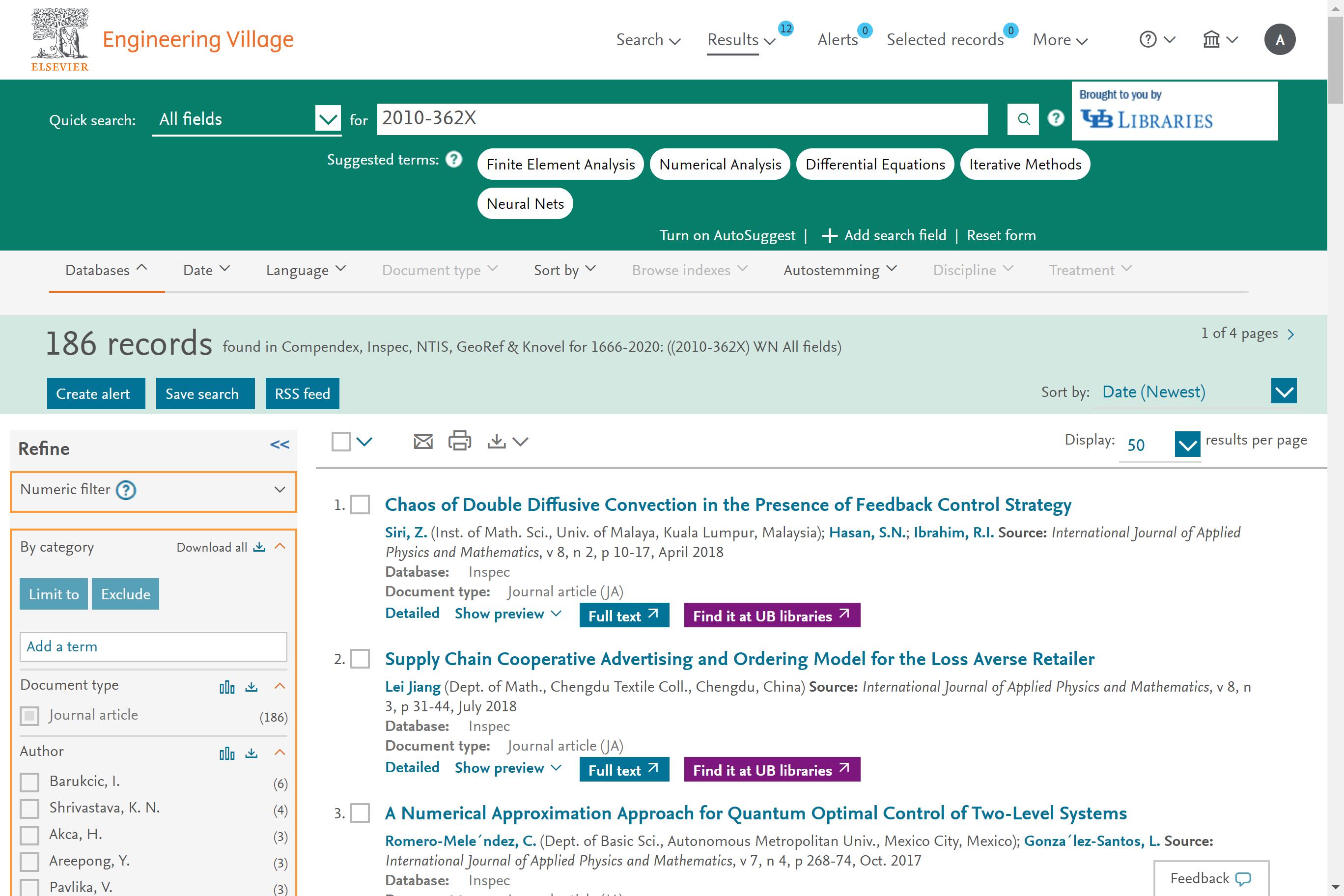Image resolution: width=1344 pixels, height=896 pixels.
Task: Collapse the Author facet
Action: (280, 752)
